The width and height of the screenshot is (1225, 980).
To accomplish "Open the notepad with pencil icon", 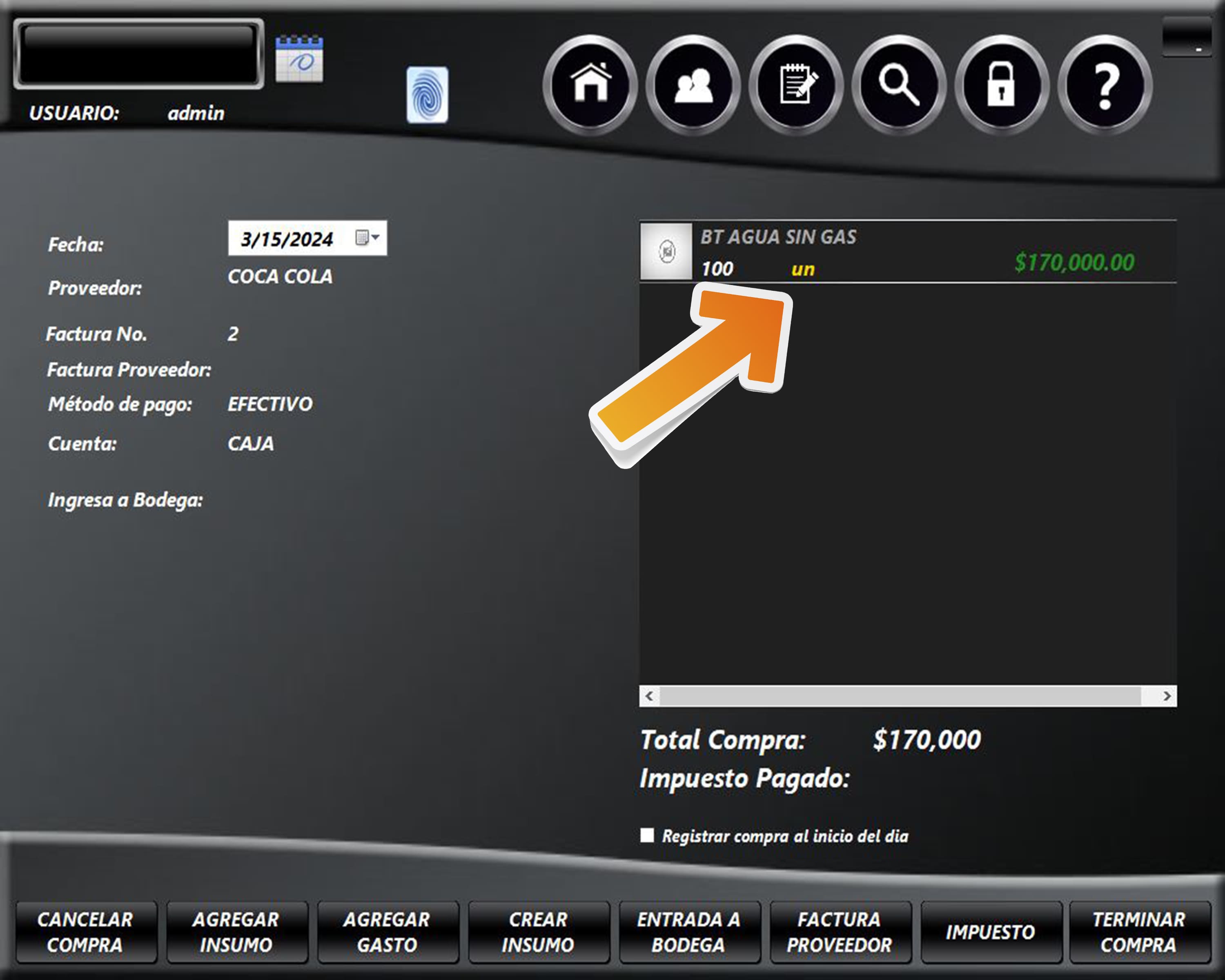I will (x=796, y=85).
